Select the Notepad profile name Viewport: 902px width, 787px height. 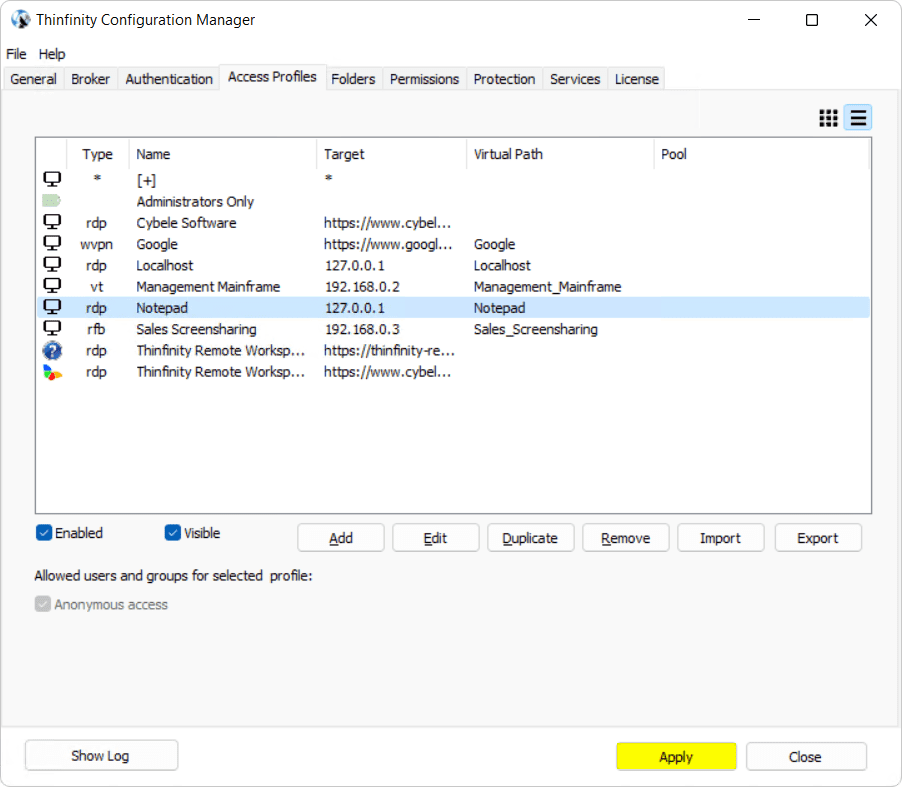[162, 308]
